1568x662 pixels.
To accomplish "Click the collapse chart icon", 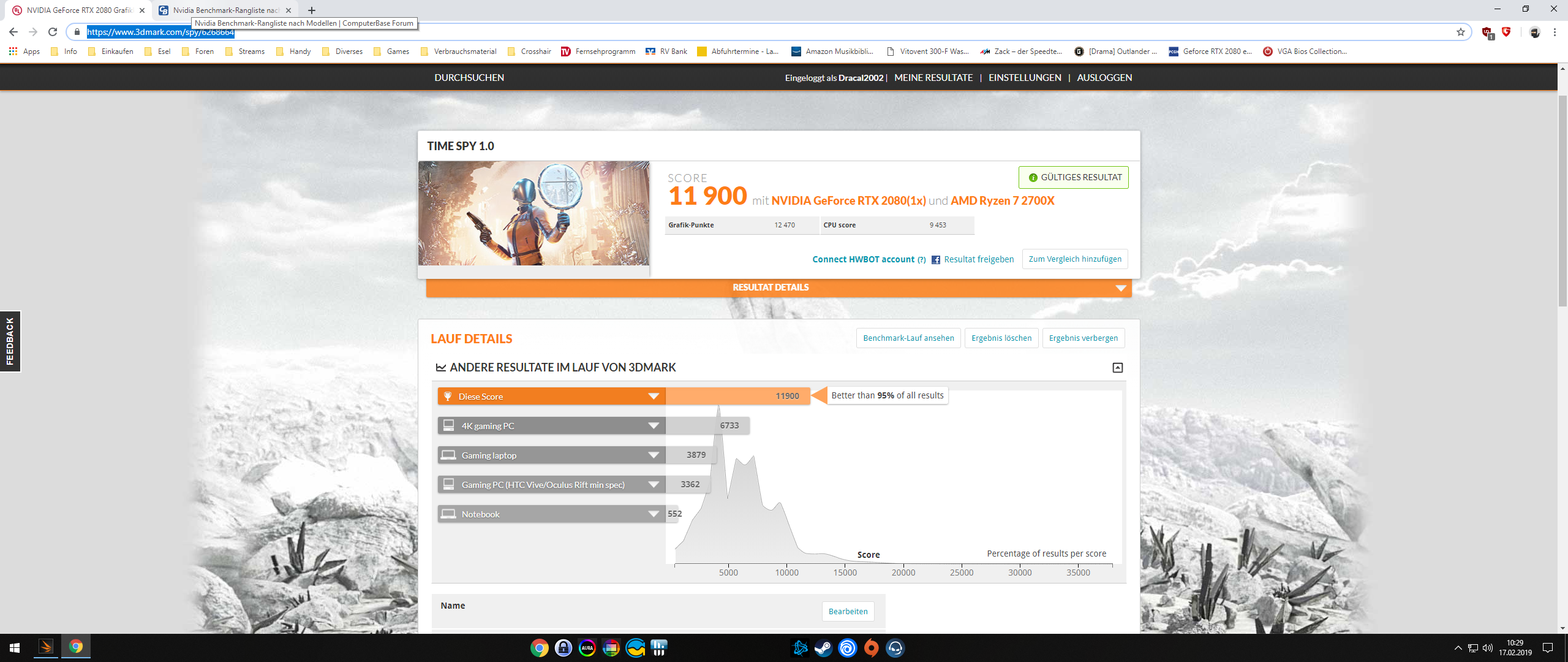I will pyautogui.click(x=1117, y=368).
